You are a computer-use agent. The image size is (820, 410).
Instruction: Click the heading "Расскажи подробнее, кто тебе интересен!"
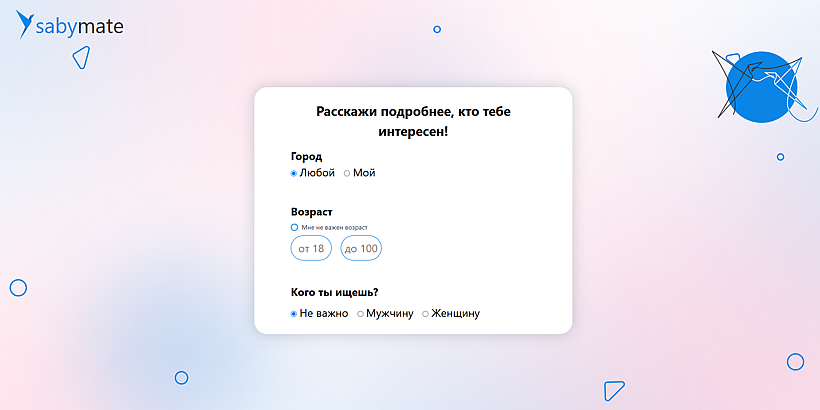click(413, 121)
